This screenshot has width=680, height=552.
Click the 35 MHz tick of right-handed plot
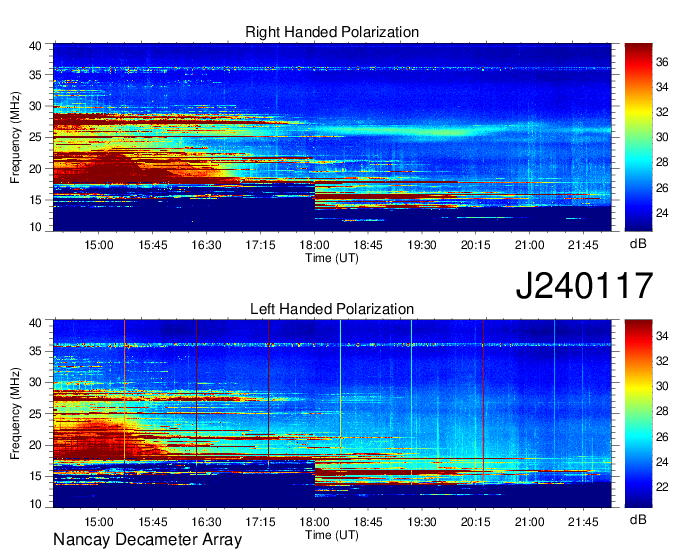[35, 75]
